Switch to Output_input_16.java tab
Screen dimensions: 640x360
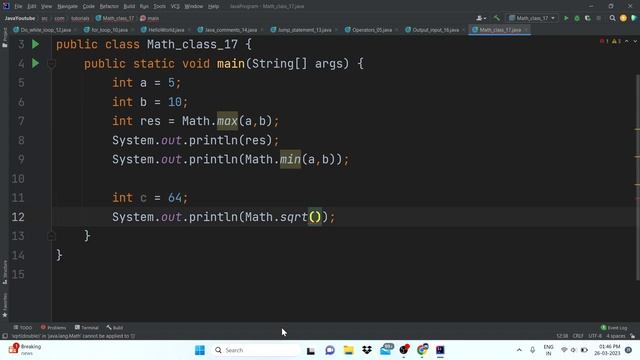point(435,30)
